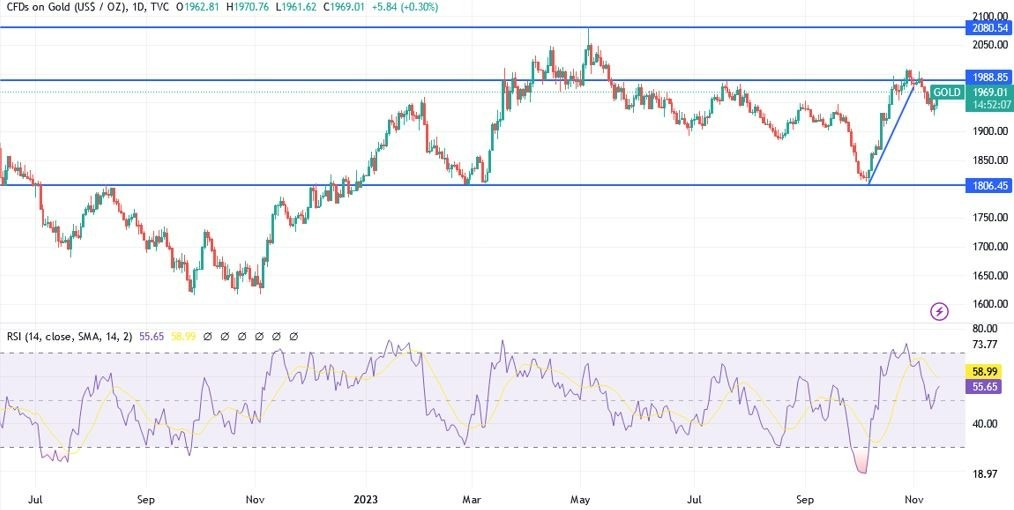Click the 1650.00 price axis label
Viewport: 1014px width, 510px height.
(990, 275)
